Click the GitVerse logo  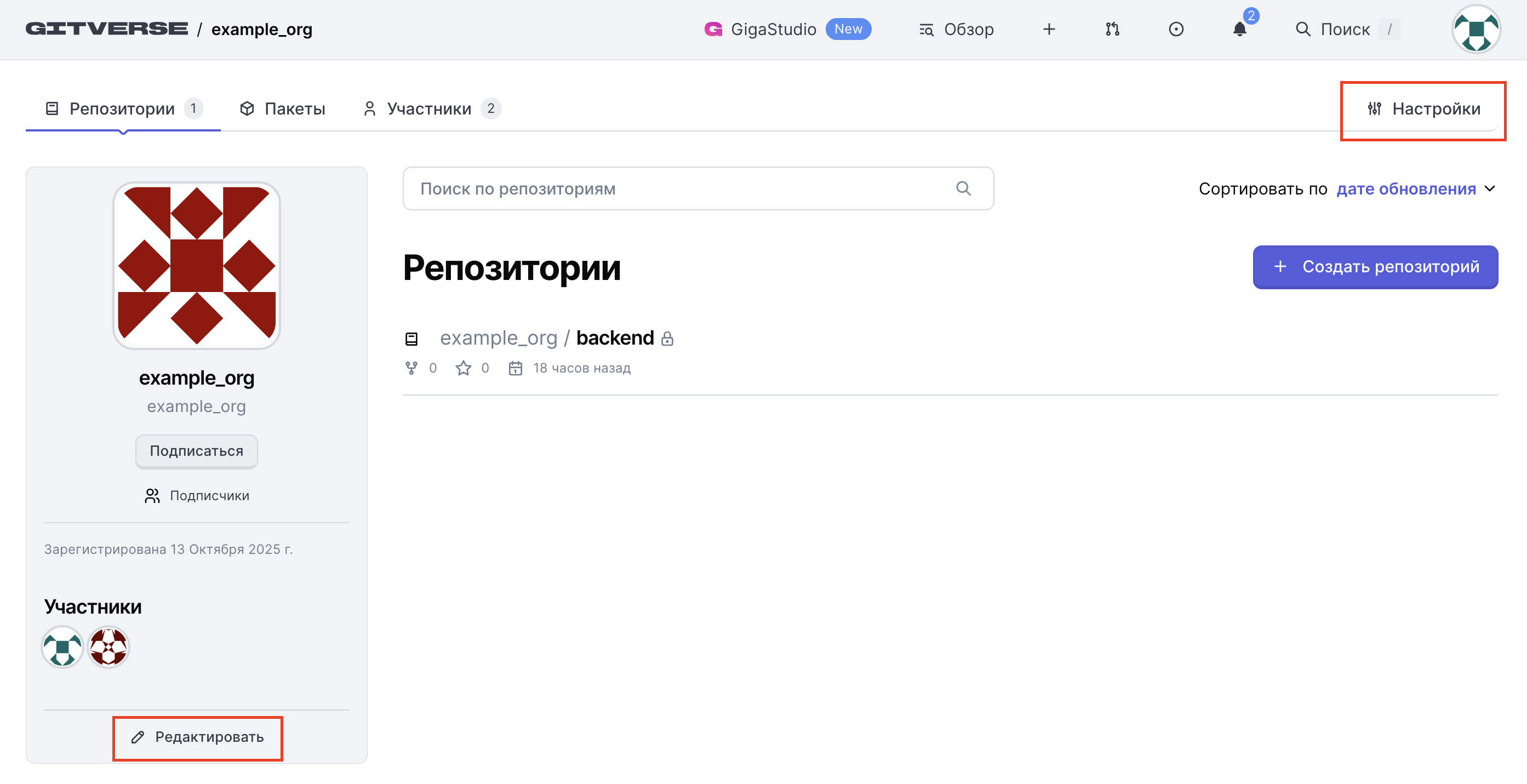(107, 29)
